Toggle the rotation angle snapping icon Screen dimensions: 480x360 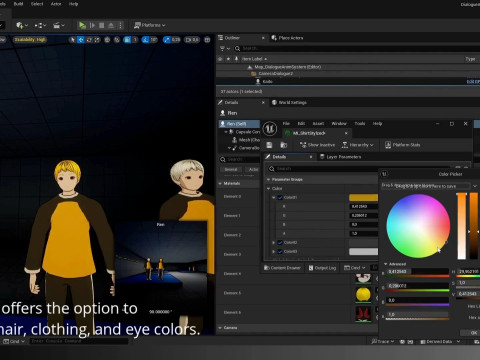tap(145, 40)
